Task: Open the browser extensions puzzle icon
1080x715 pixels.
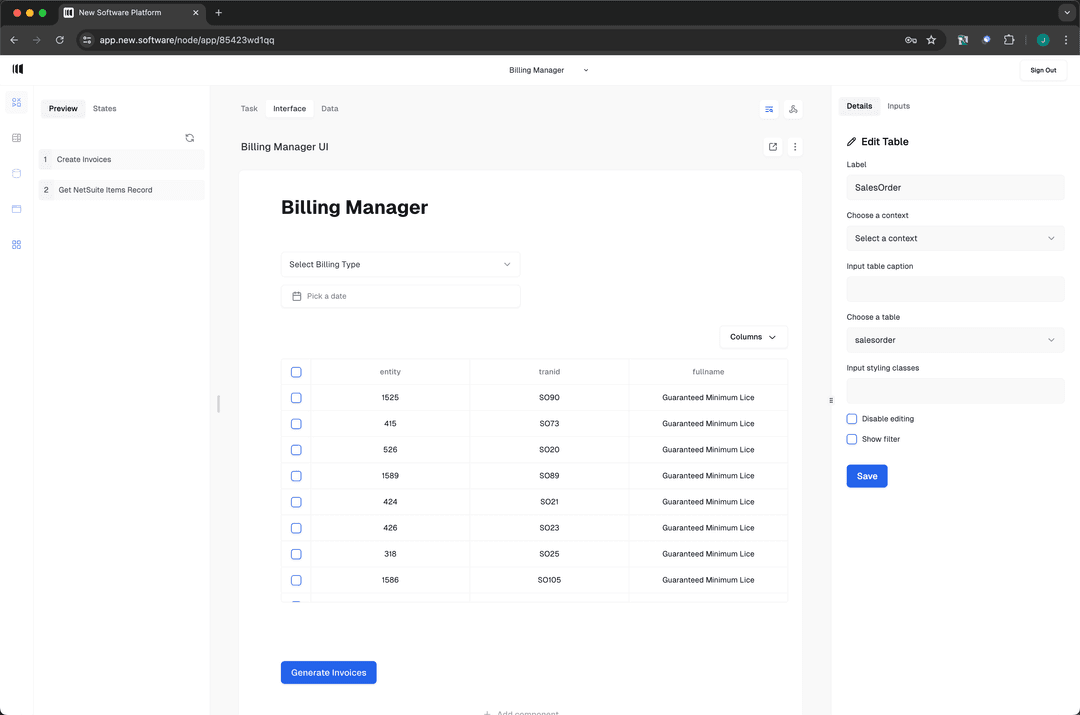Action: point(1009,40)
